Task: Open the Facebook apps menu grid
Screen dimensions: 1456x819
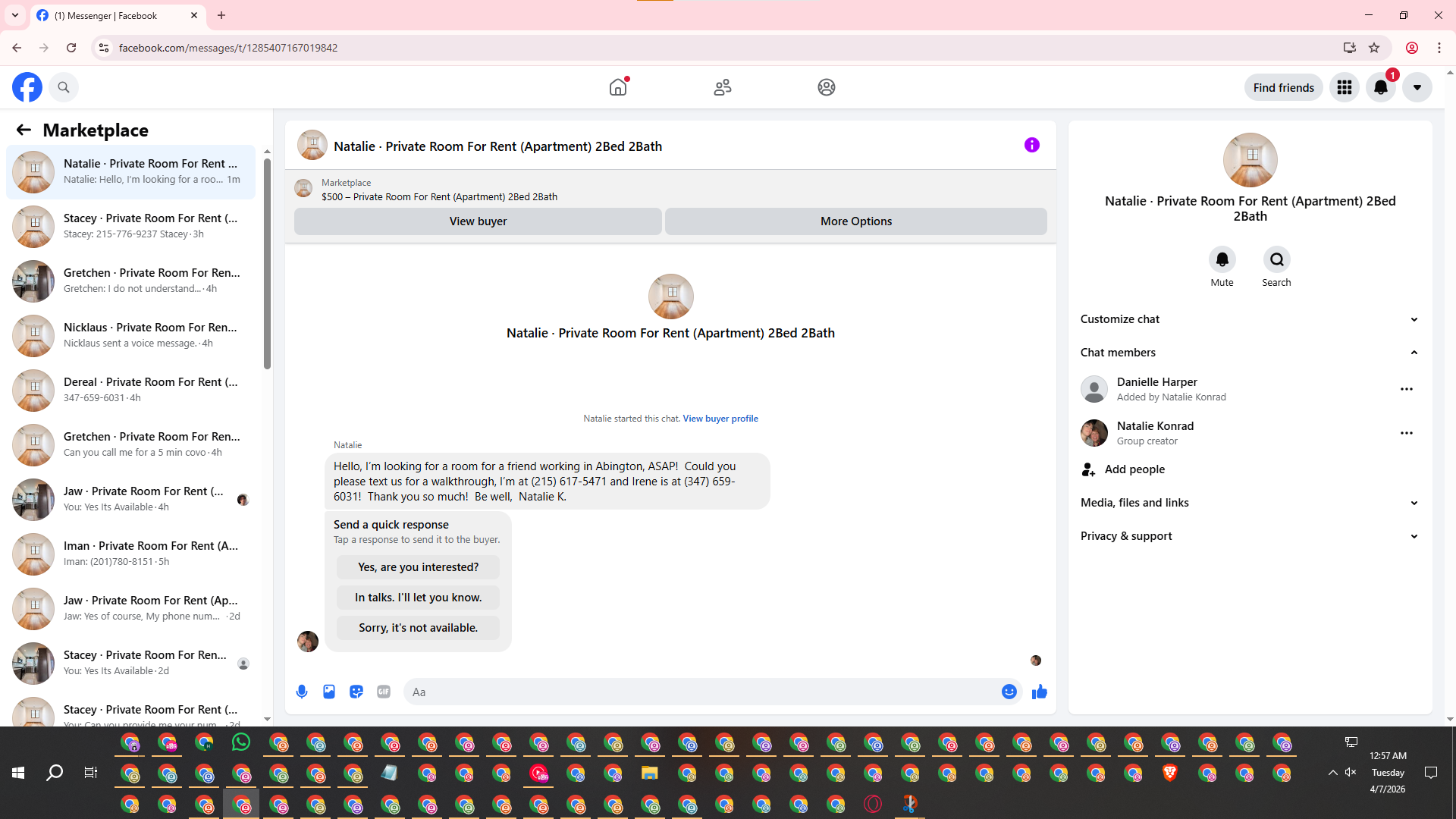Action: pos(1345,87)
